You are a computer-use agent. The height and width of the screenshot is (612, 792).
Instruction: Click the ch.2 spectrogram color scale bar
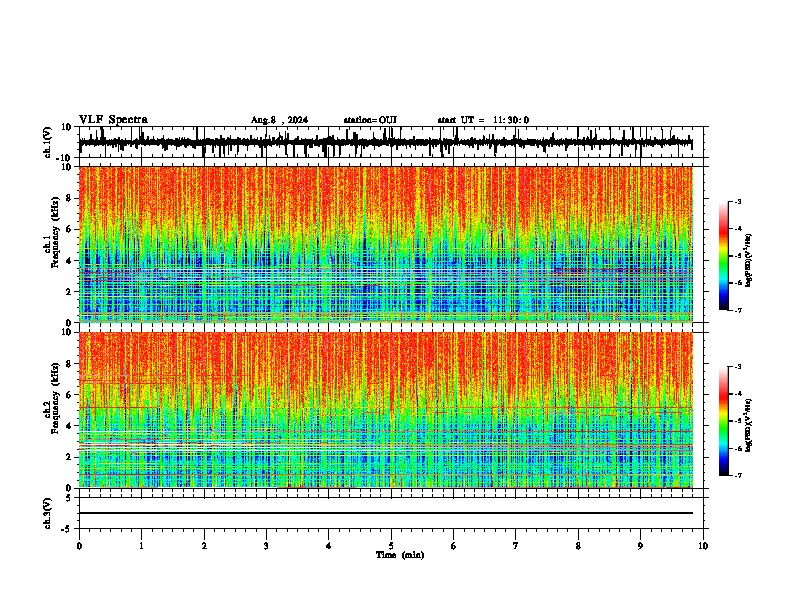723,421
